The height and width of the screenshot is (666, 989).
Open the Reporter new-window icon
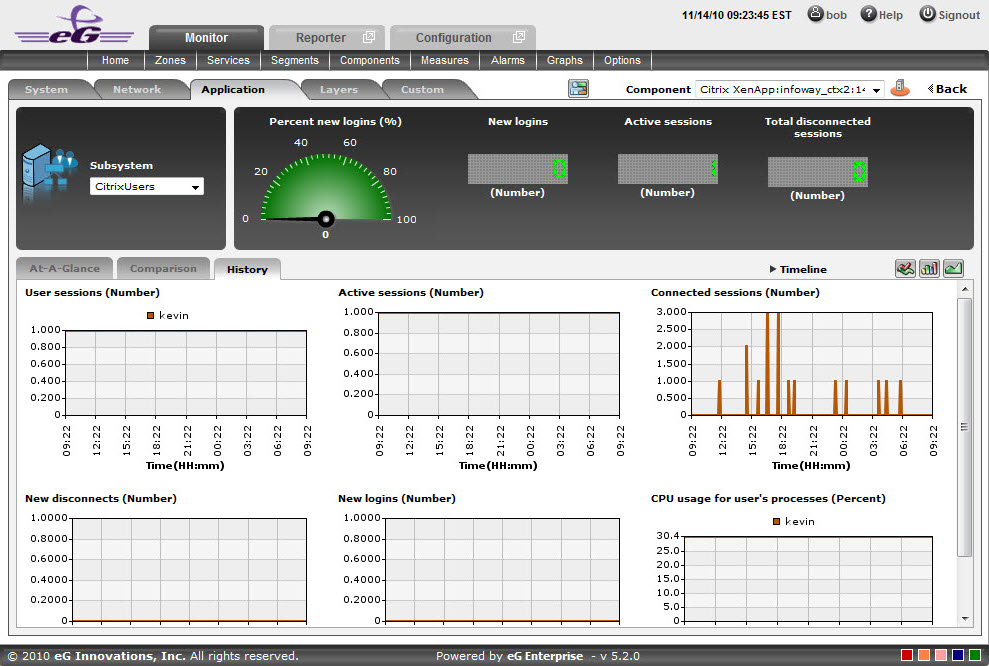[369, 37]
